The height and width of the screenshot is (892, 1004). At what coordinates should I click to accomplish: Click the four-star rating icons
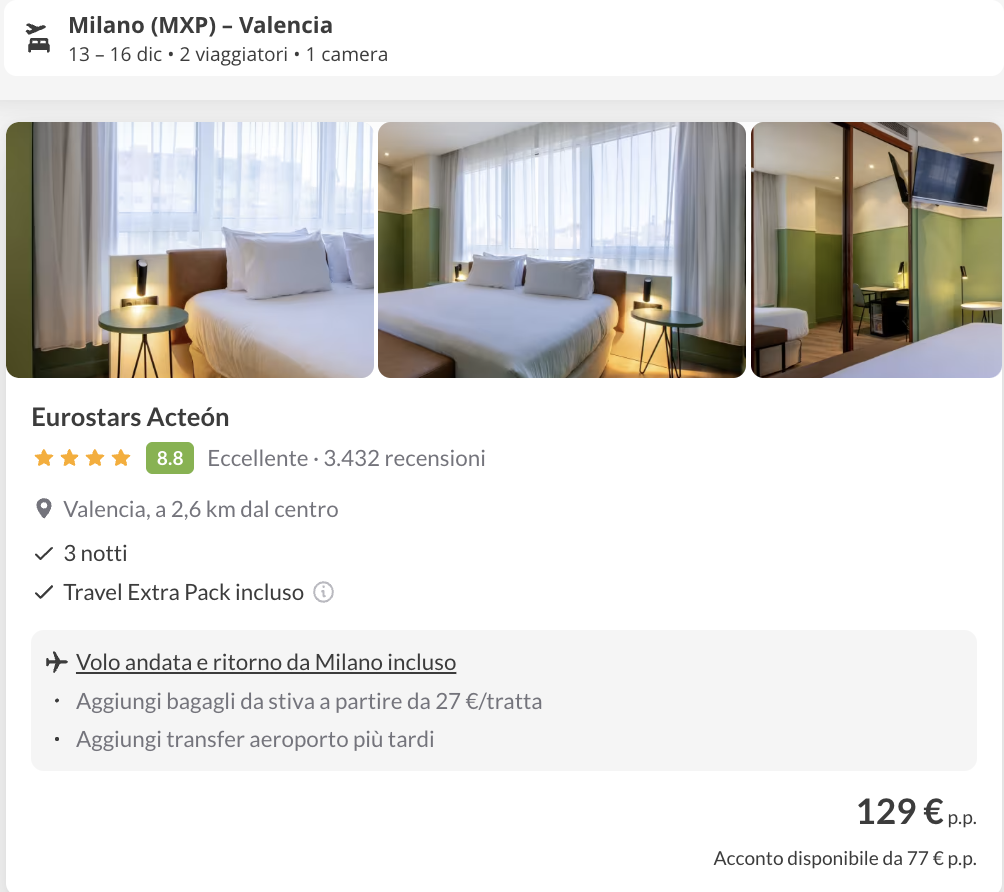[x=83, y=458]
